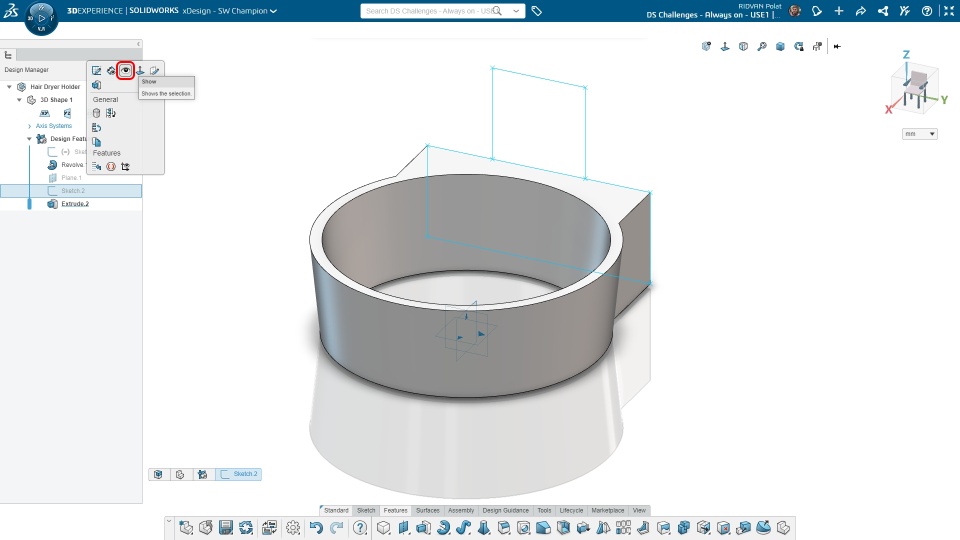
Task: Click the search field in the top bar
Action: tap(429, 11)
